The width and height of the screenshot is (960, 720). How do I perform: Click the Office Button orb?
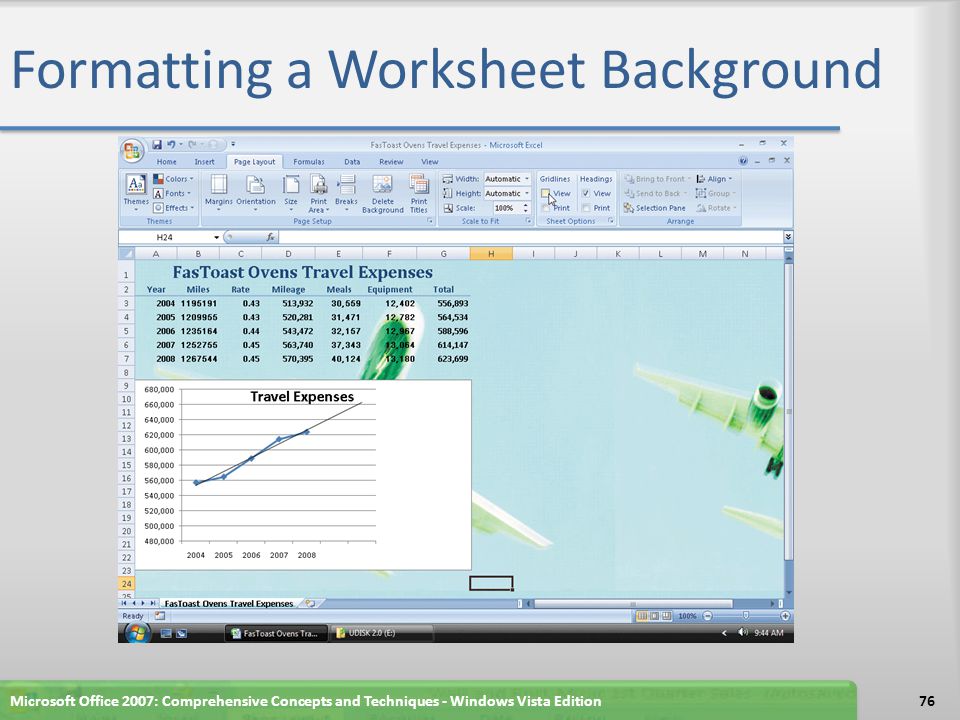tap(132, 151)
